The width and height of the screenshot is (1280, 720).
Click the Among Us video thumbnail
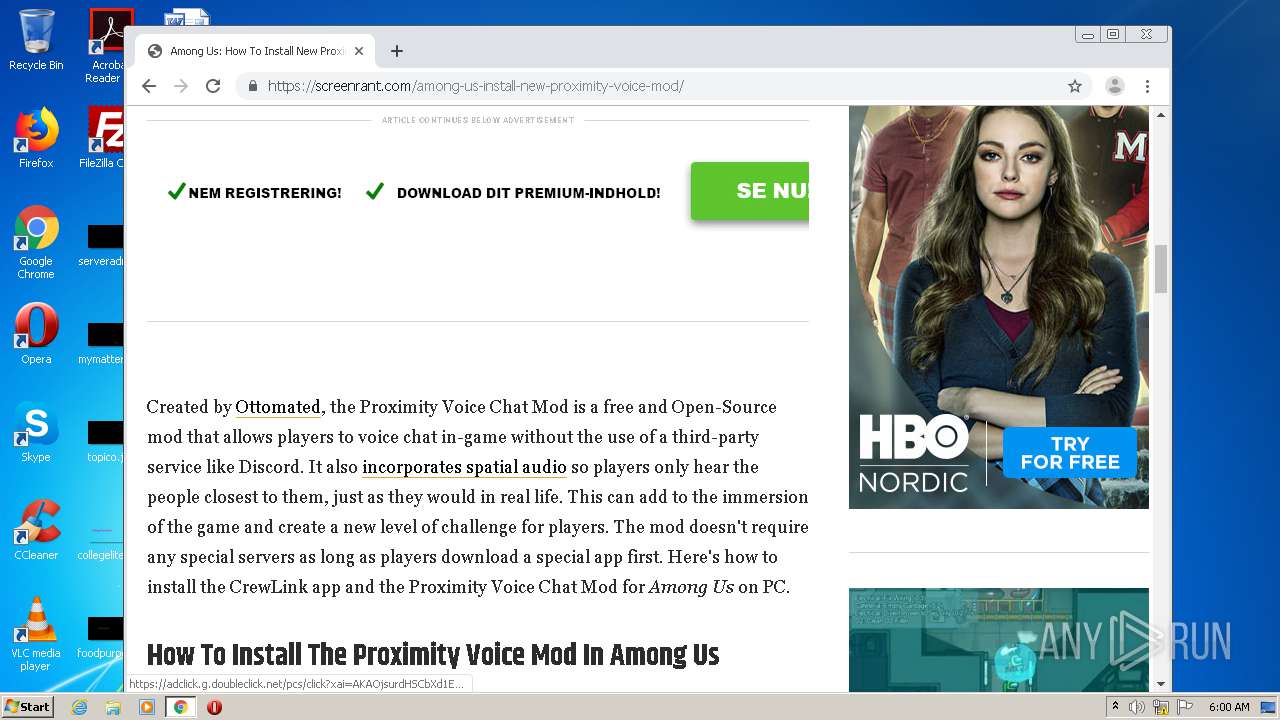click(x=999, y=640)
